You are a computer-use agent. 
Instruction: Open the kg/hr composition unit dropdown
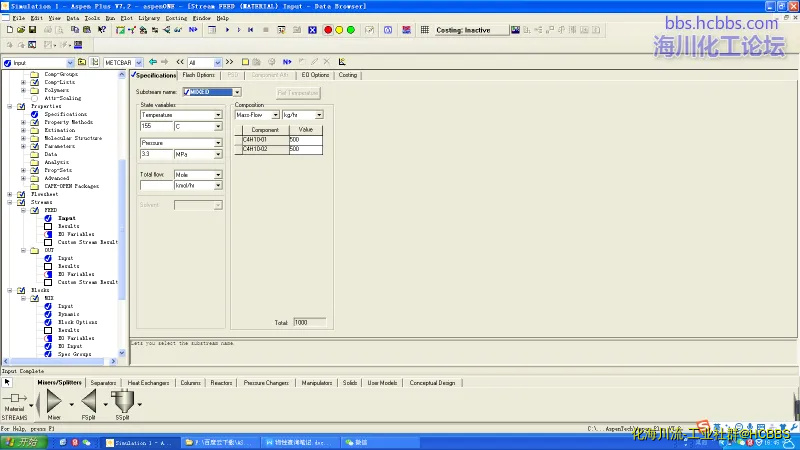tap(319, 115)
